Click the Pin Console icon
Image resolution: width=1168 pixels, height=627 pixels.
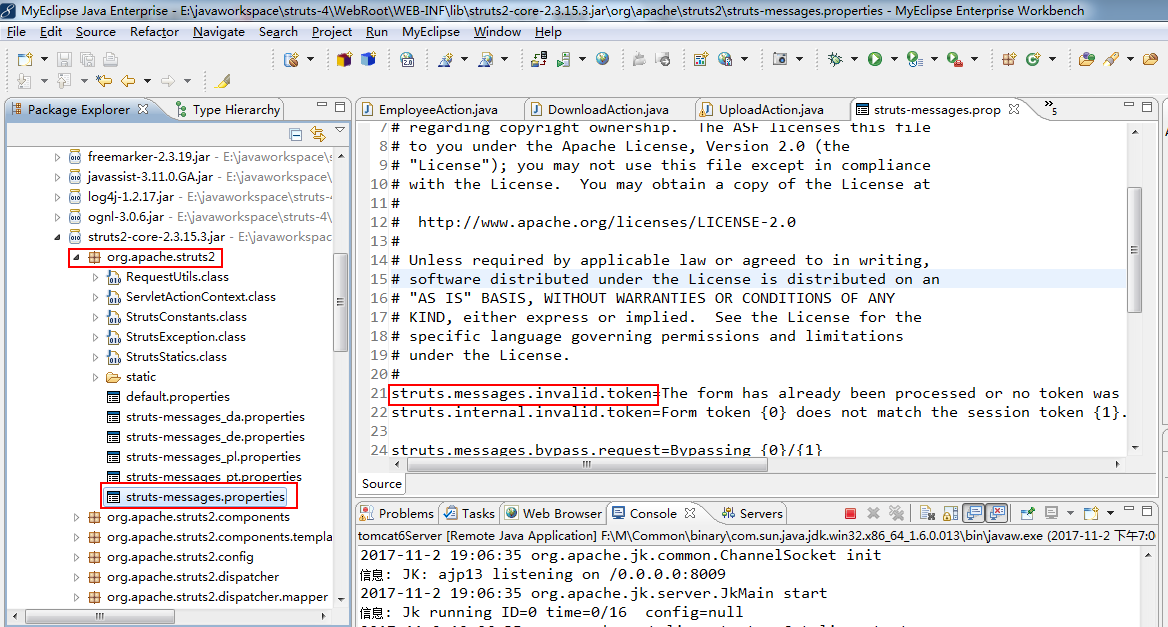tap(1028, 513)
